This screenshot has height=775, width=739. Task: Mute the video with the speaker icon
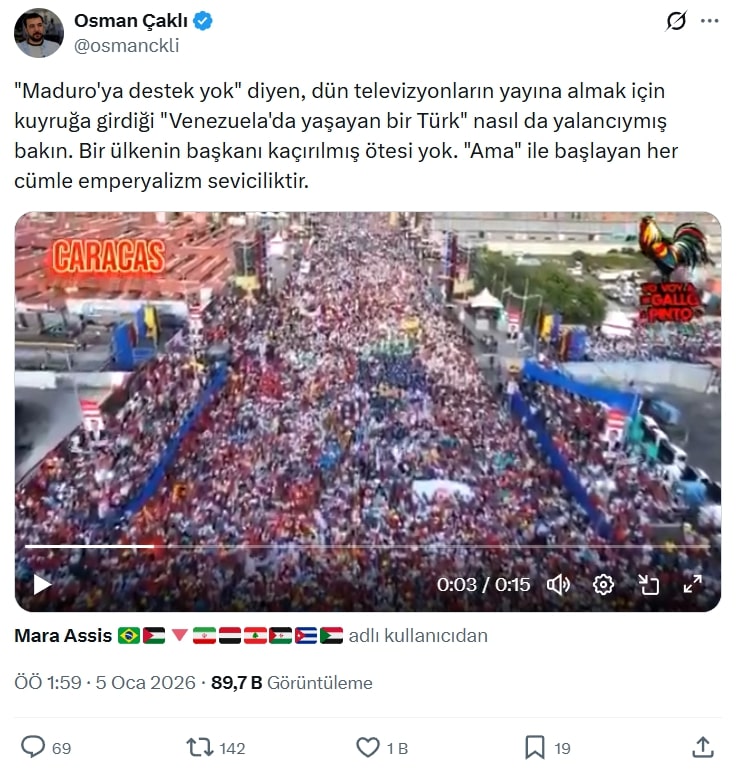pyautogui.click(x=559, y=585)
